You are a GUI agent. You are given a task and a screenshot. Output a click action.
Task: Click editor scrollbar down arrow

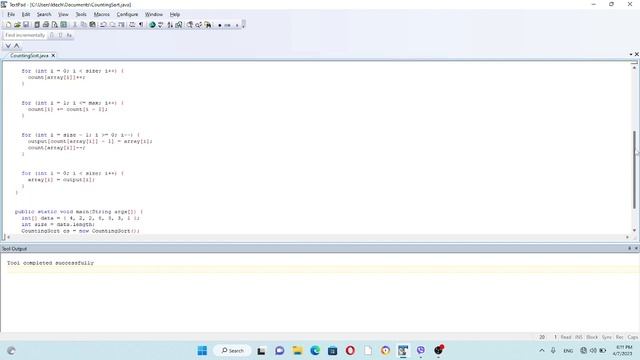(x=634, y=231)
